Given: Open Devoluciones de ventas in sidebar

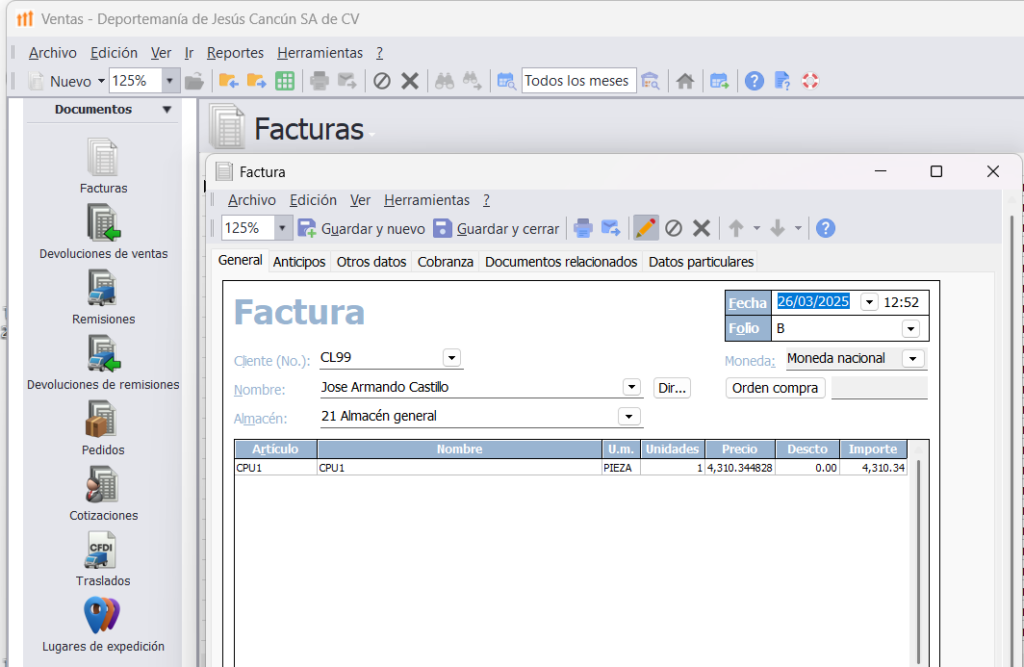Looking at the screenshot, I should point(103,223).
